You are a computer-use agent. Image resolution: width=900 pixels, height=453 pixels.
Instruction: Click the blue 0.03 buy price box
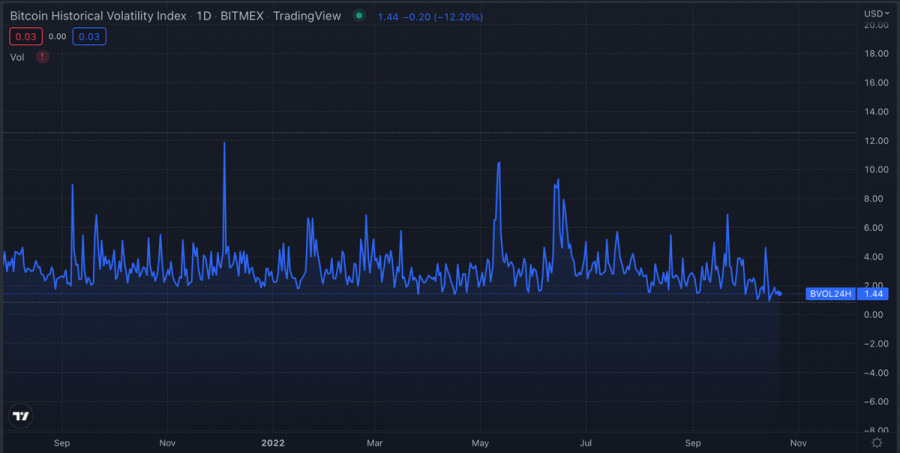pyautogui.click(x=89, y=37)
